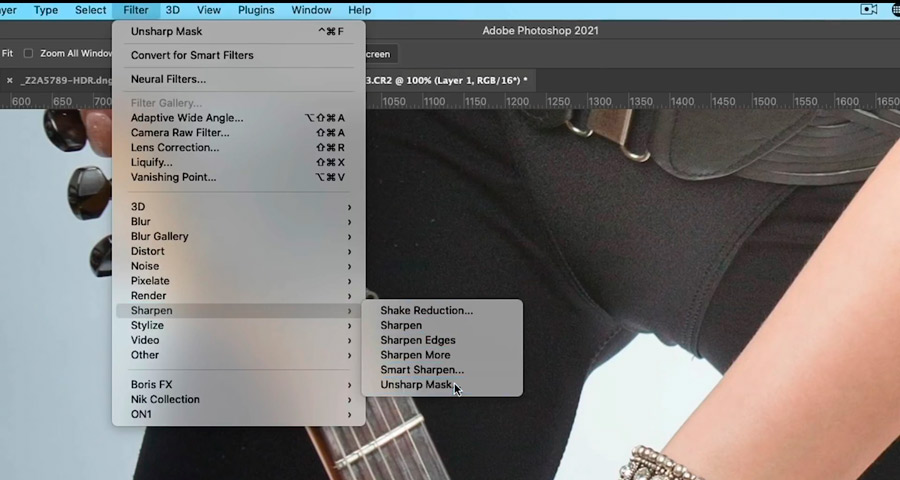Apply the plain Sharpen filter in the submenu
Screen dimensions: 900x480
(442, 326)
